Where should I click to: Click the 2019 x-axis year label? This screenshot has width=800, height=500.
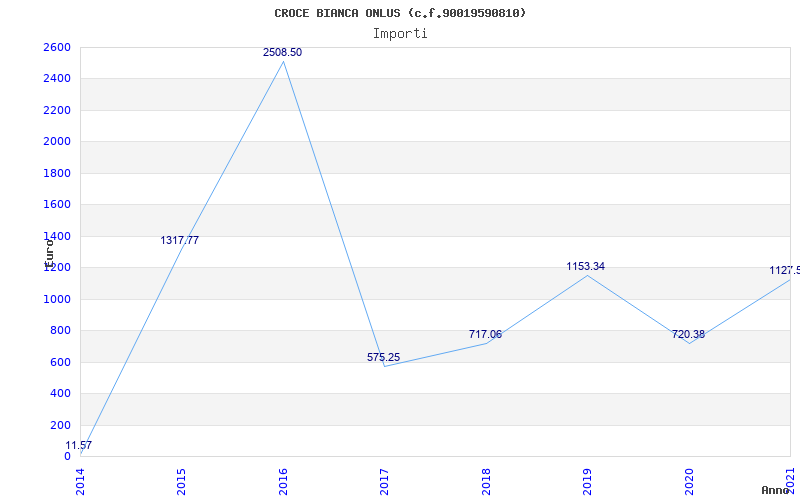[587, 482]
